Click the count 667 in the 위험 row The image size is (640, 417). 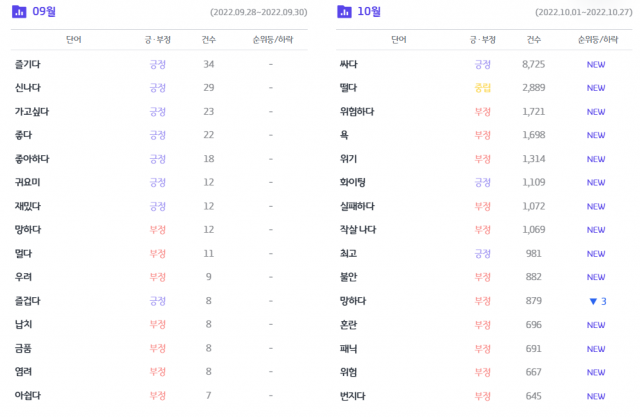[533, 372]
